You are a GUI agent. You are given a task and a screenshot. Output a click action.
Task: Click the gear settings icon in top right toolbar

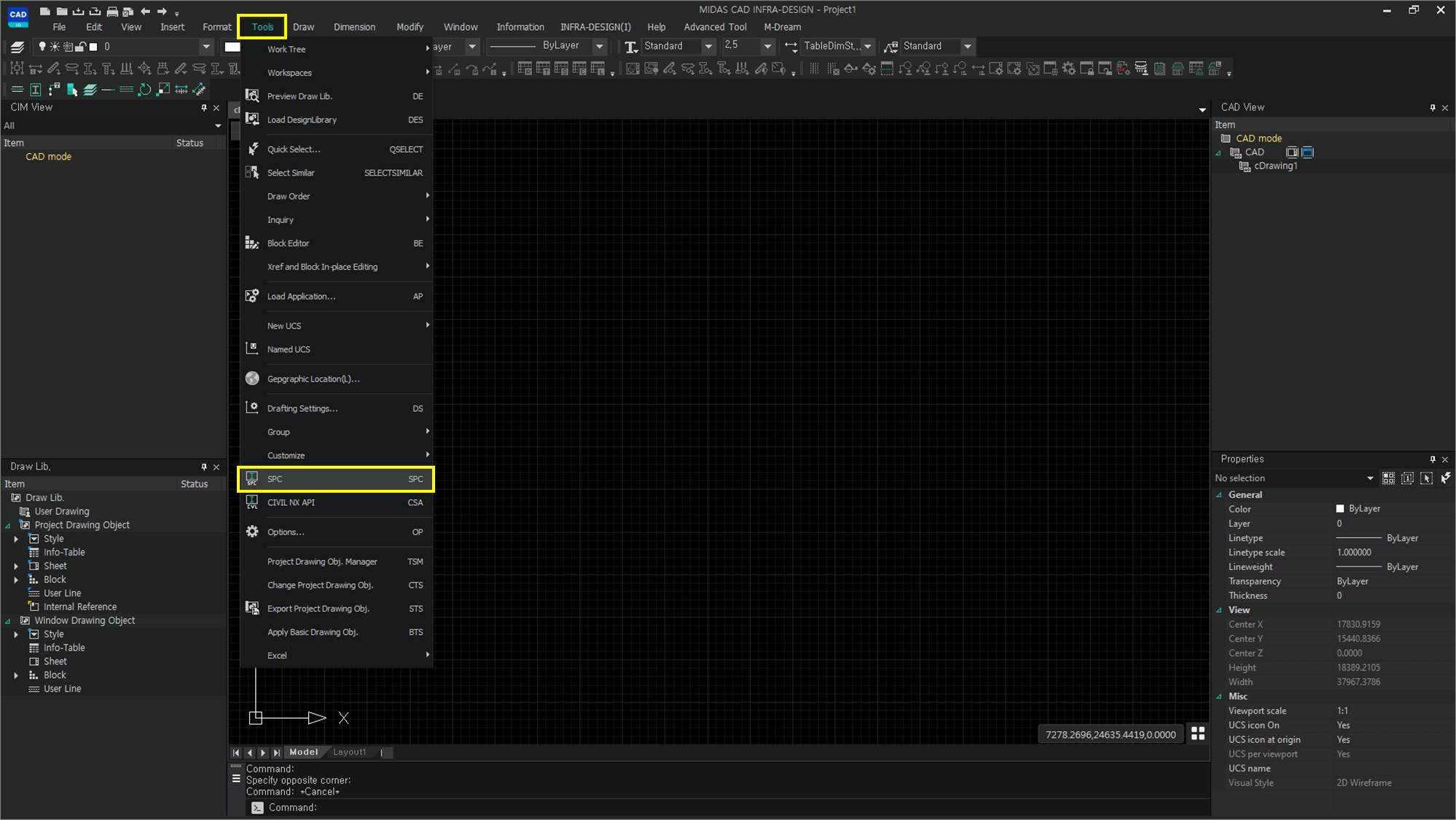point(1068,69)
